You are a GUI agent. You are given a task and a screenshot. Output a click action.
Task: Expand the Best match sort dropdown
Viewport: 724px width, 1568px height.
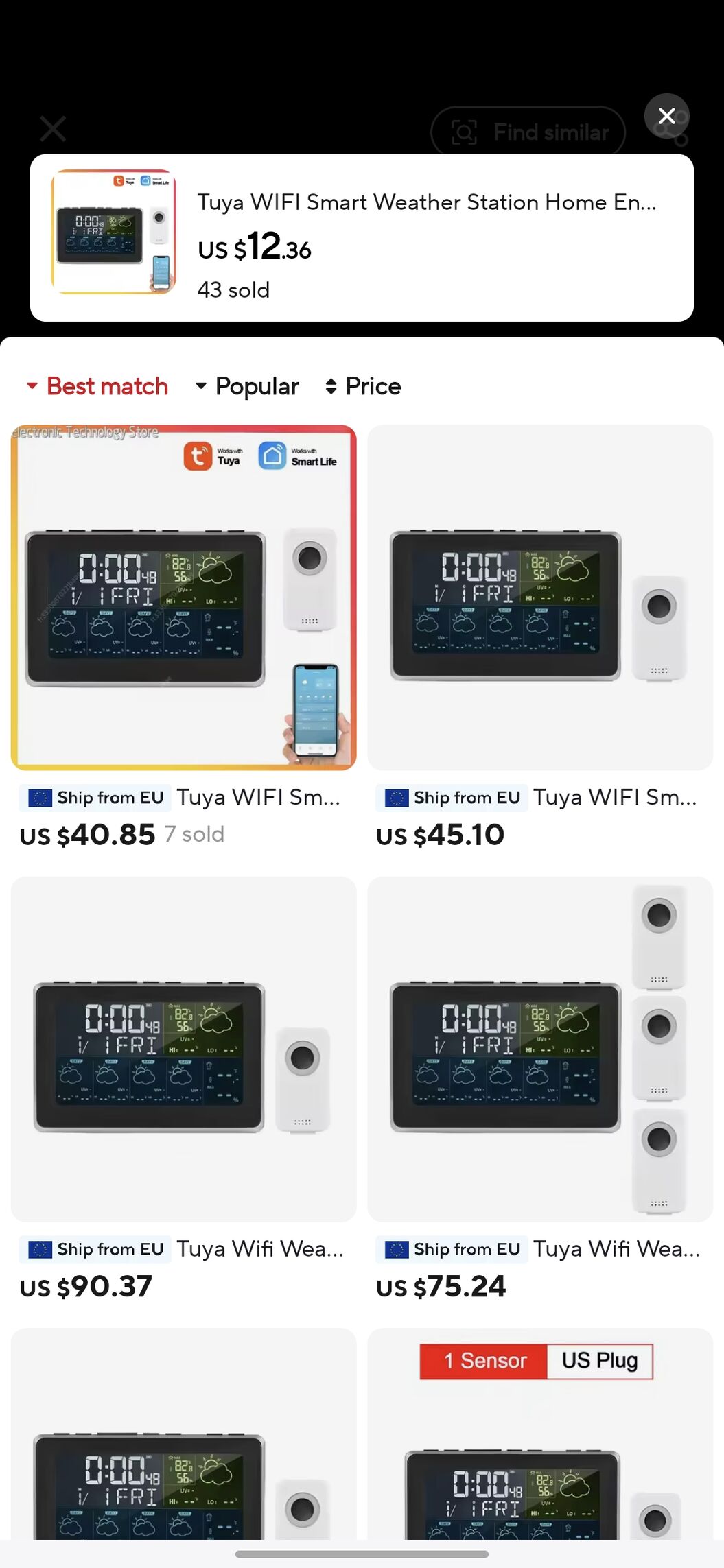tap(97, 386)
